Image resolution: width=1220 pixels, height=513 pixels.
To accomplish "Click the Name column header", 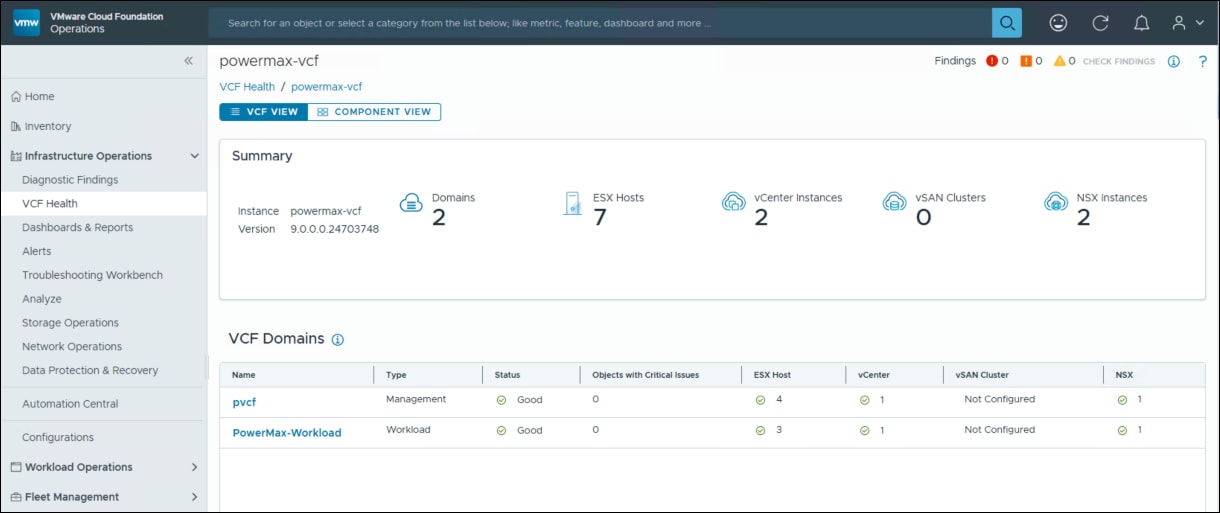I will click(x=243, y=375).
